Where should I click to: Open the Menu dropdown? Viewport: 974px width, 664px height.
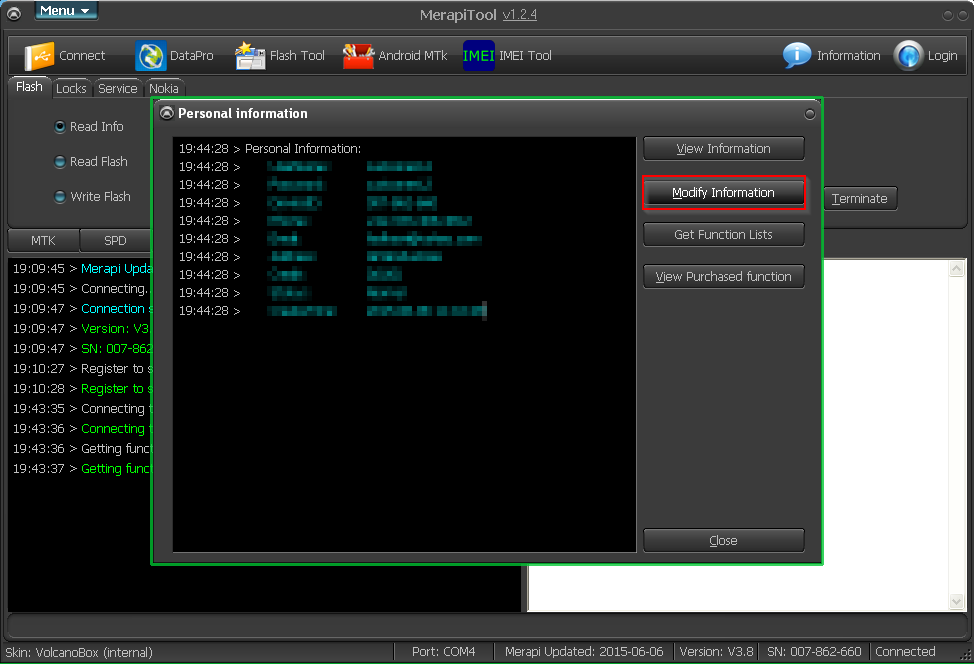tap(65, 11)
